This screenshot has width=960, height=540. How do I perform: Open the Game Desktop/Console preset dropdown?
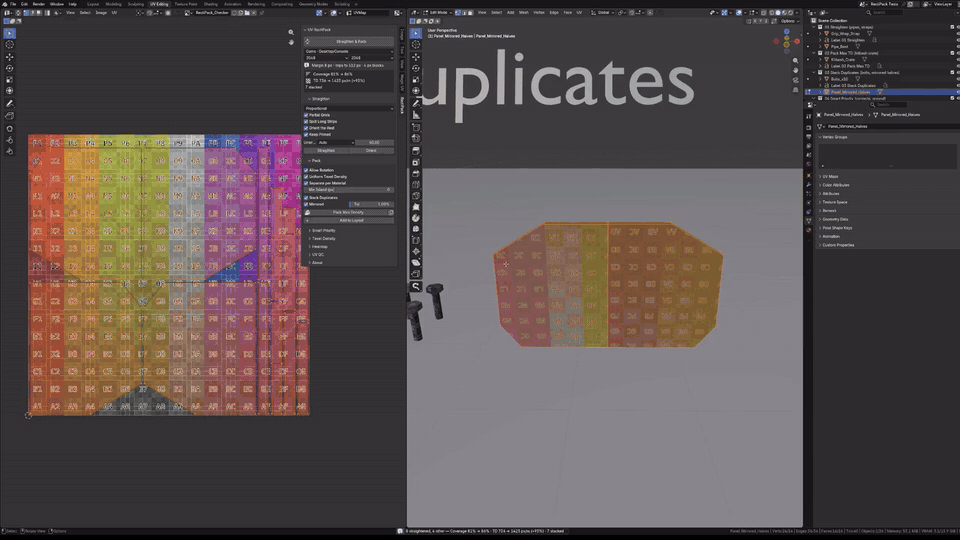tap(349, 51)
